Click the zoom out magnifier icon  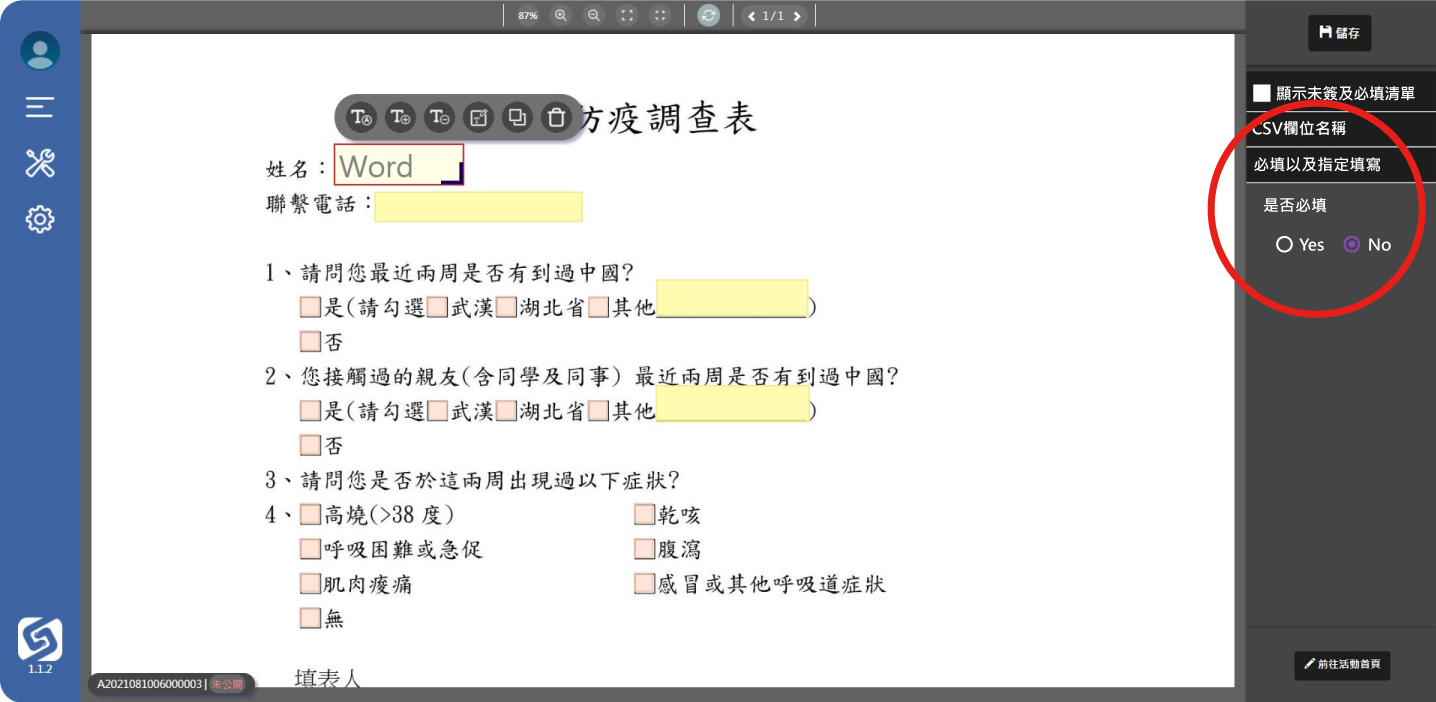pos(594,15)
